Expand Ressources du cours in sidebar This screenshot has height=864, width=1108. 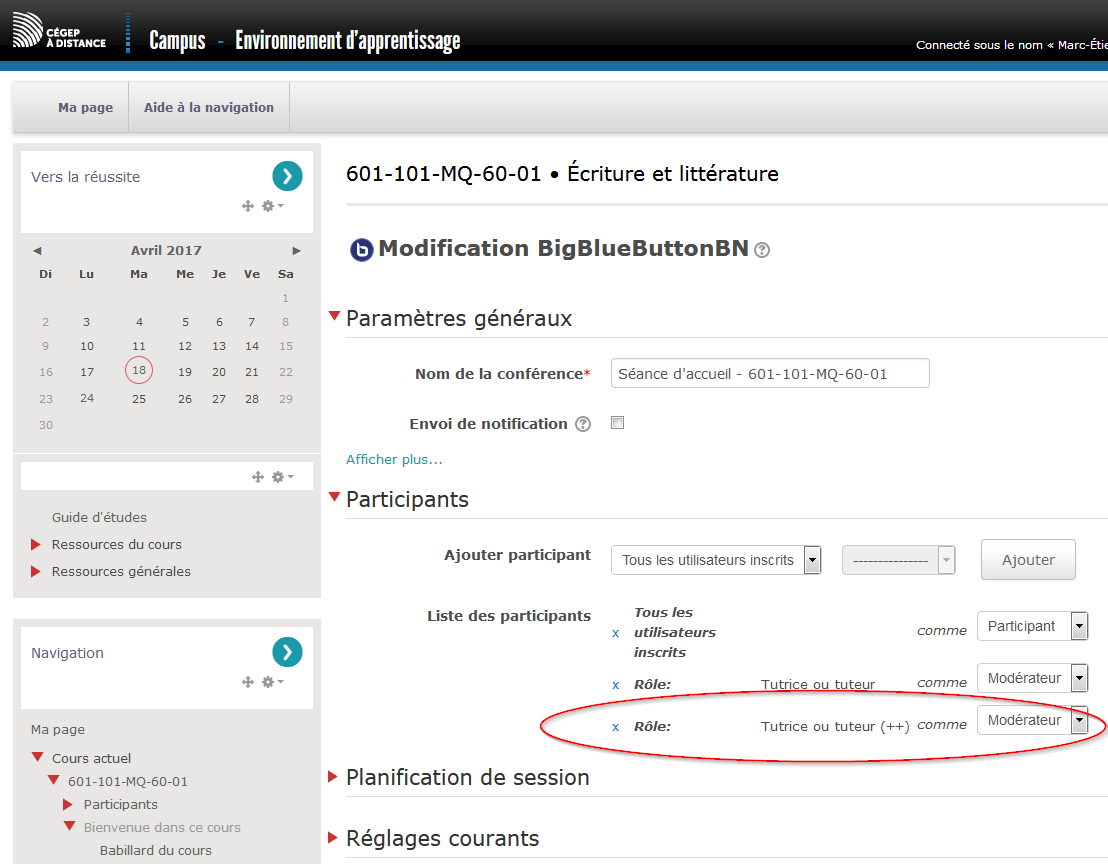pyautogui.click(x=116, y=545)
